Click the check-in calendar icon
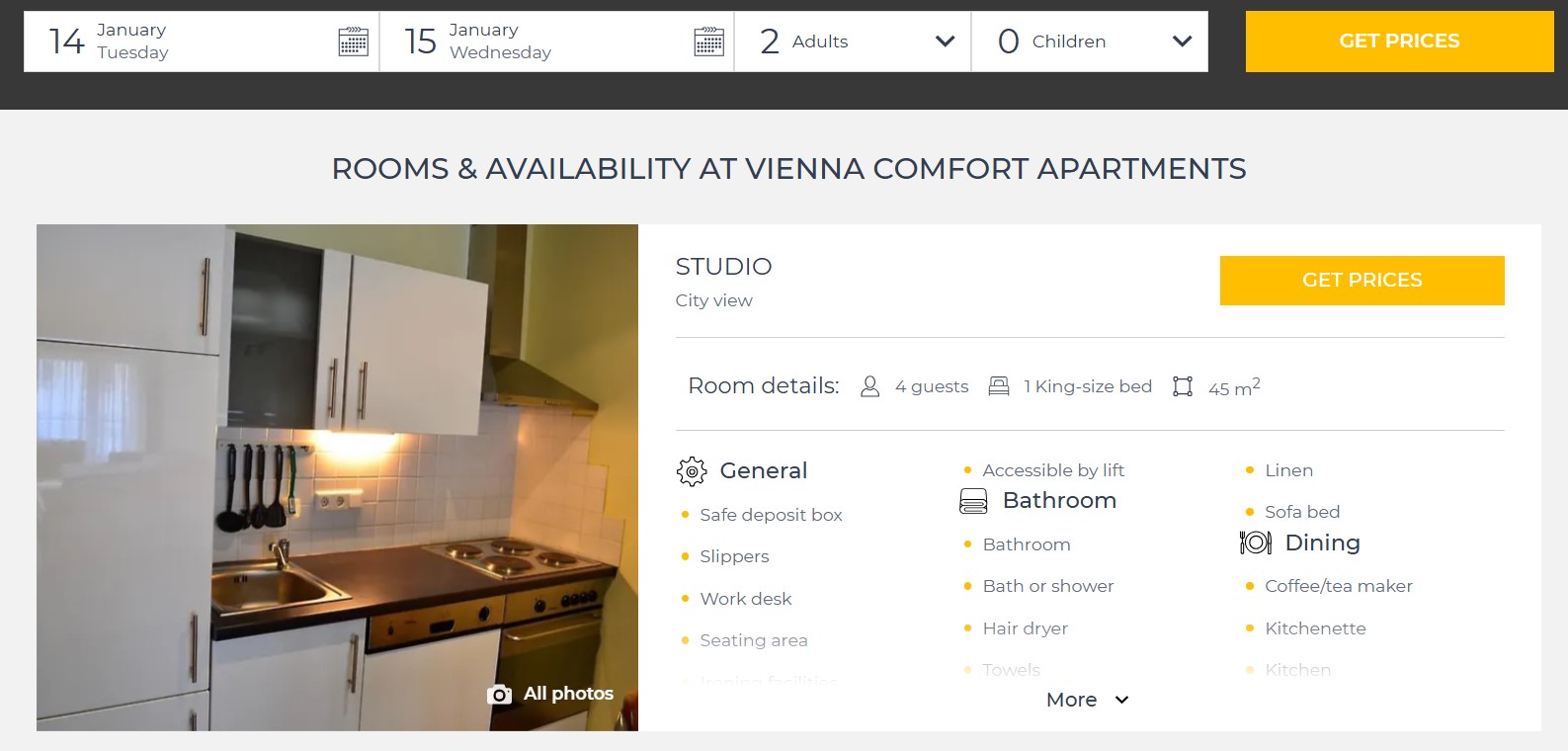Screen dimensions: 1568x751 353,42
